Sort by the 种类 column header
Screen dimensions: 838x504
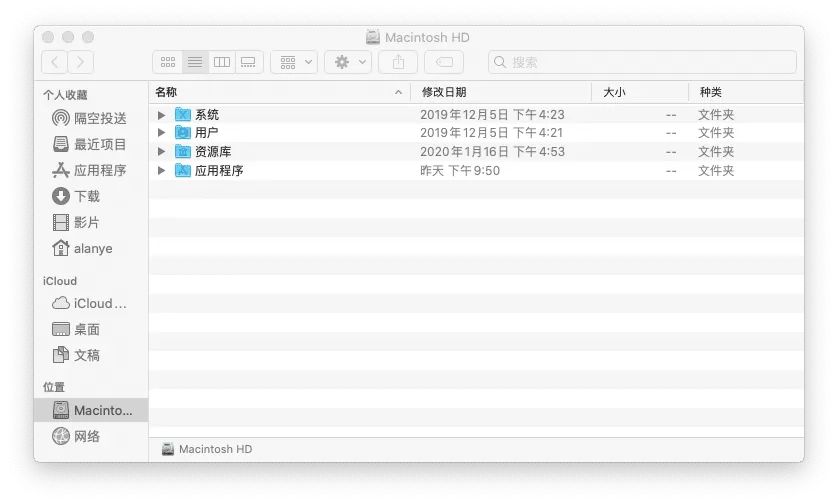(746, 92)
